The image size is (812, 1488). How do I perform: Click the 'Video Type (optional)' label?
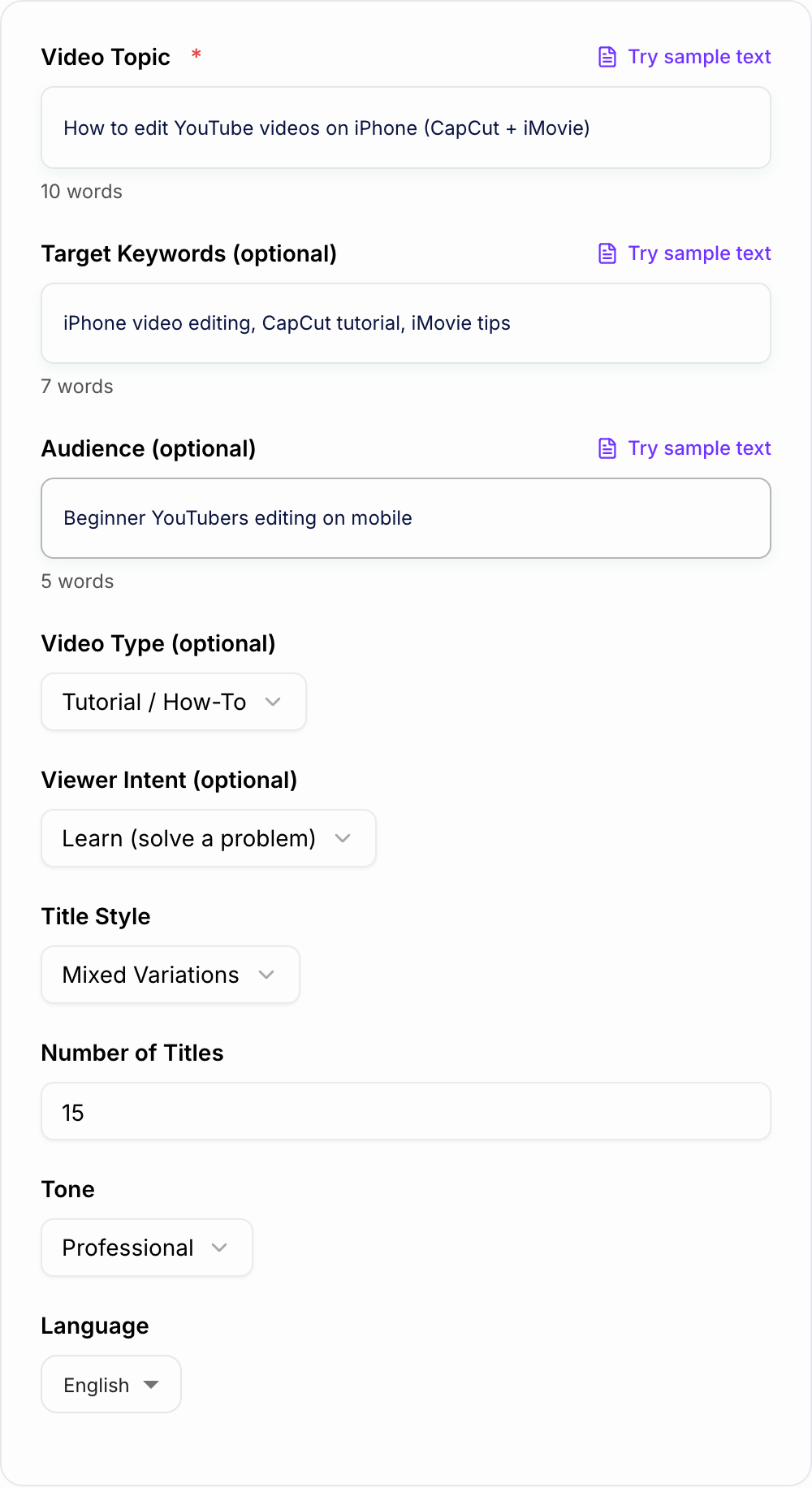point(158,643)
